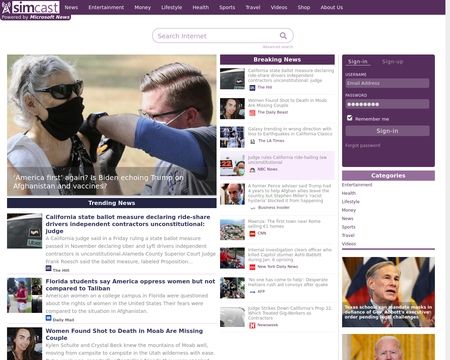The image size is (450, 360).
Task: Toggle the Remember me checkbox
Action: click(349, 118)
